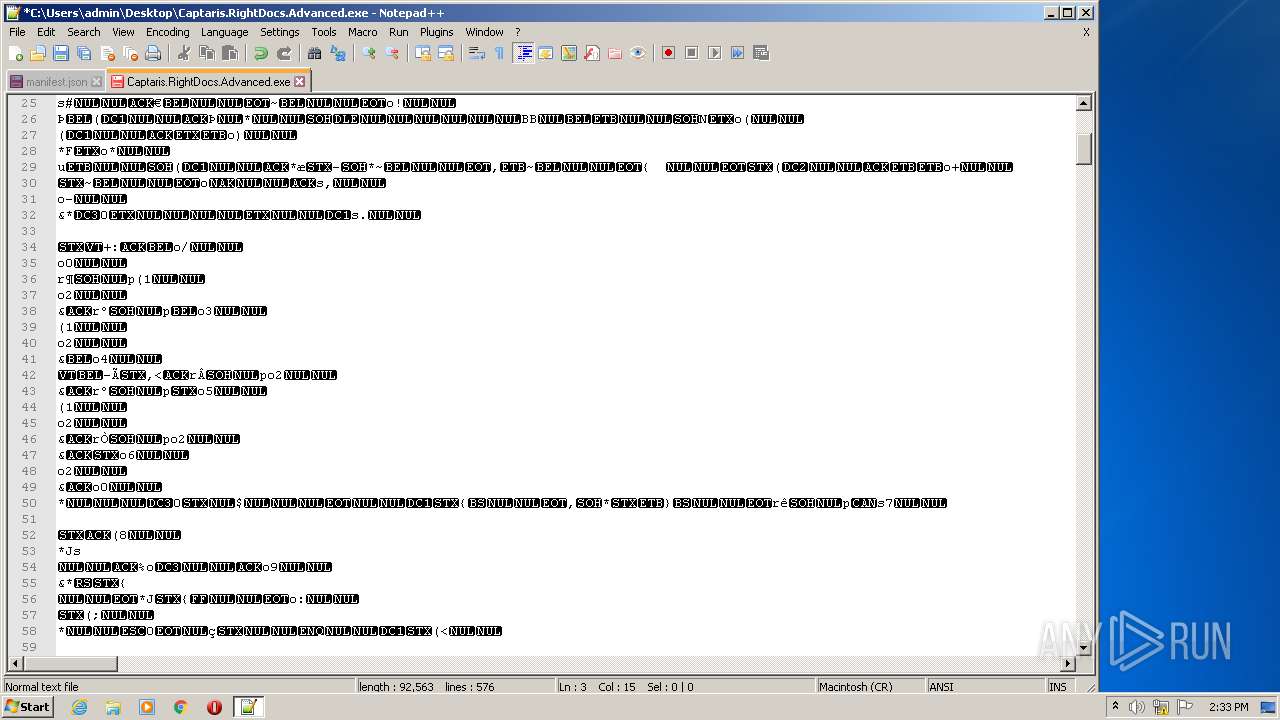Cut selection with the scissors icon

click(x=183, y=53)
